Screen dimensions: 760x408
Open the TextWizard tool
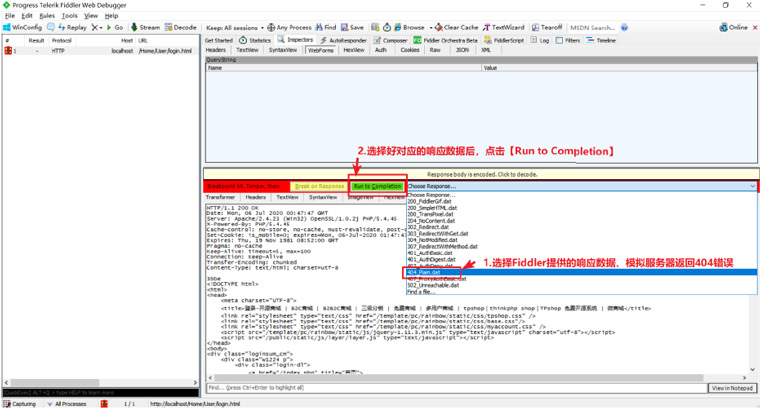(x=503, y=28)
